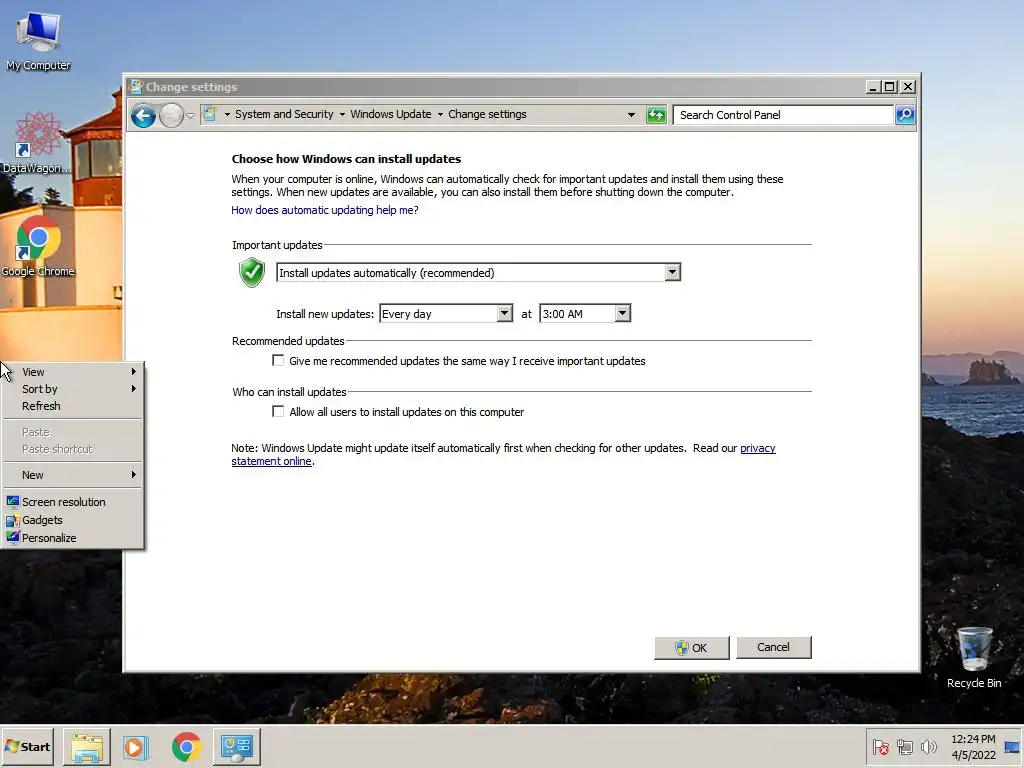The image size is (1024, 768).
Task: Click the clock showing 12:24 PM
Action: tap(973, 739)
